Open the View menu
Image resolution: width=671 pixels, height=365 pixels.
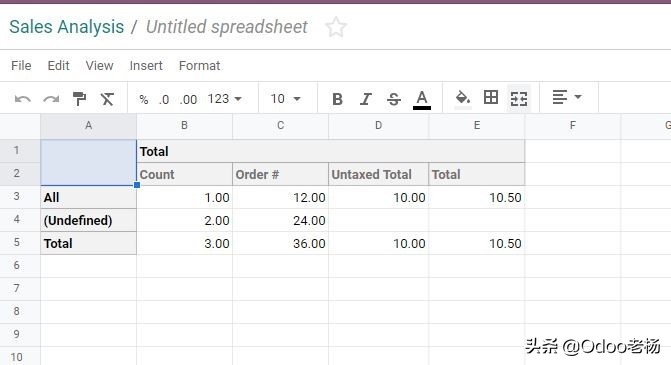[99, 65]
